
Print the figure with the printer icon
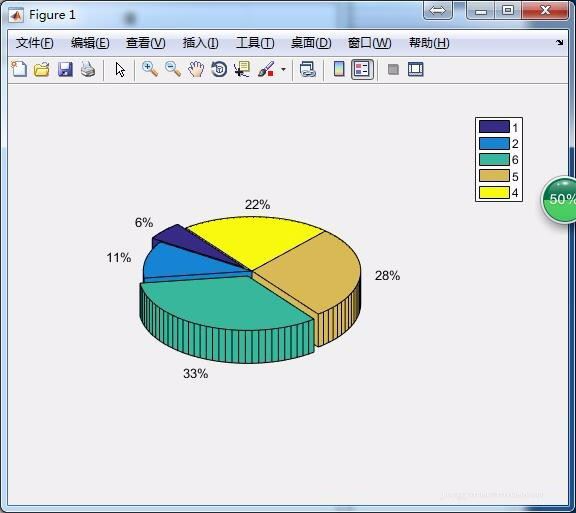click(x=88, y=69)
